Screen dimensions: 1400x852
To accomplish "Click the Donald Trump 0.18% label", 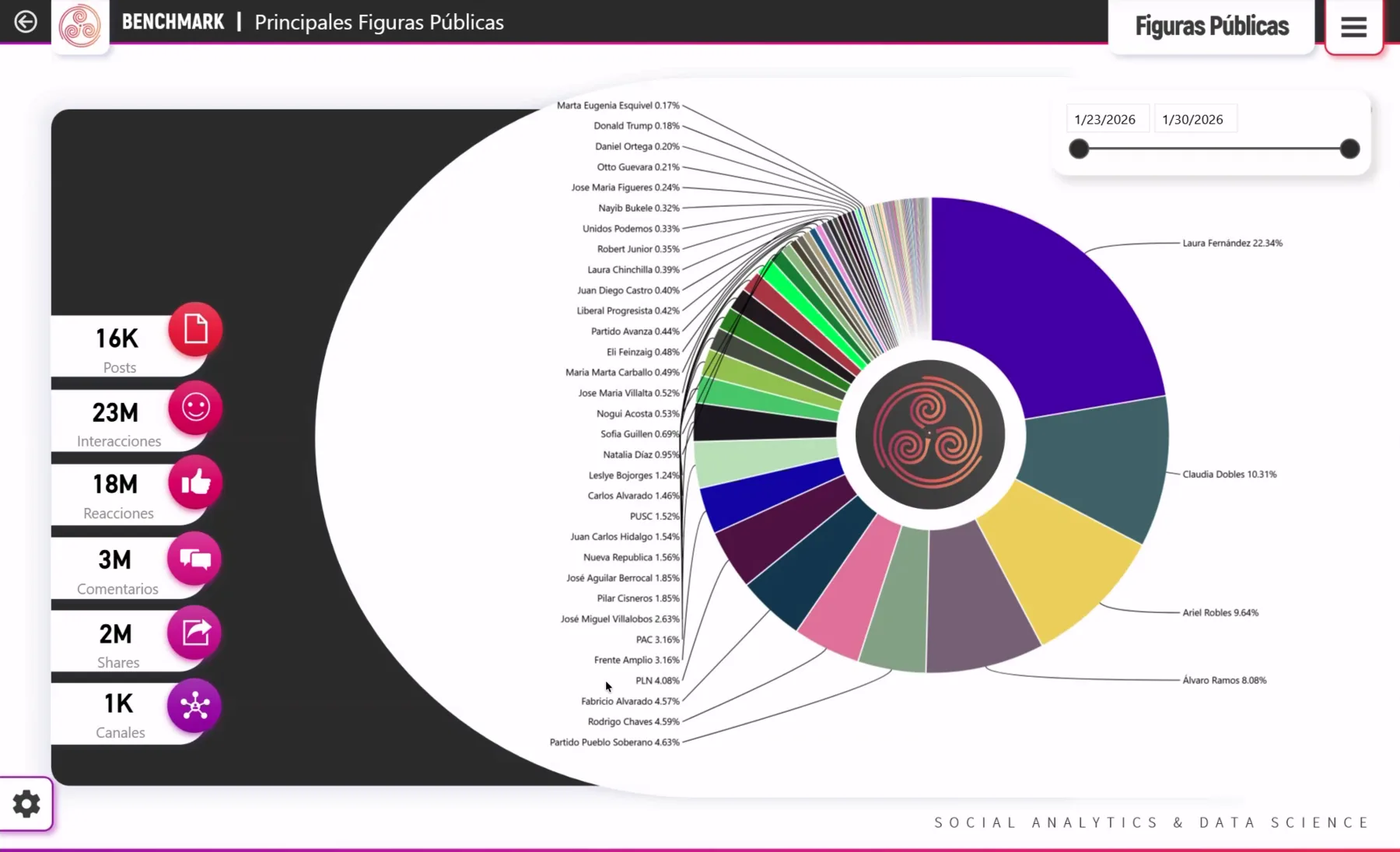I will [x=636, y=125].
